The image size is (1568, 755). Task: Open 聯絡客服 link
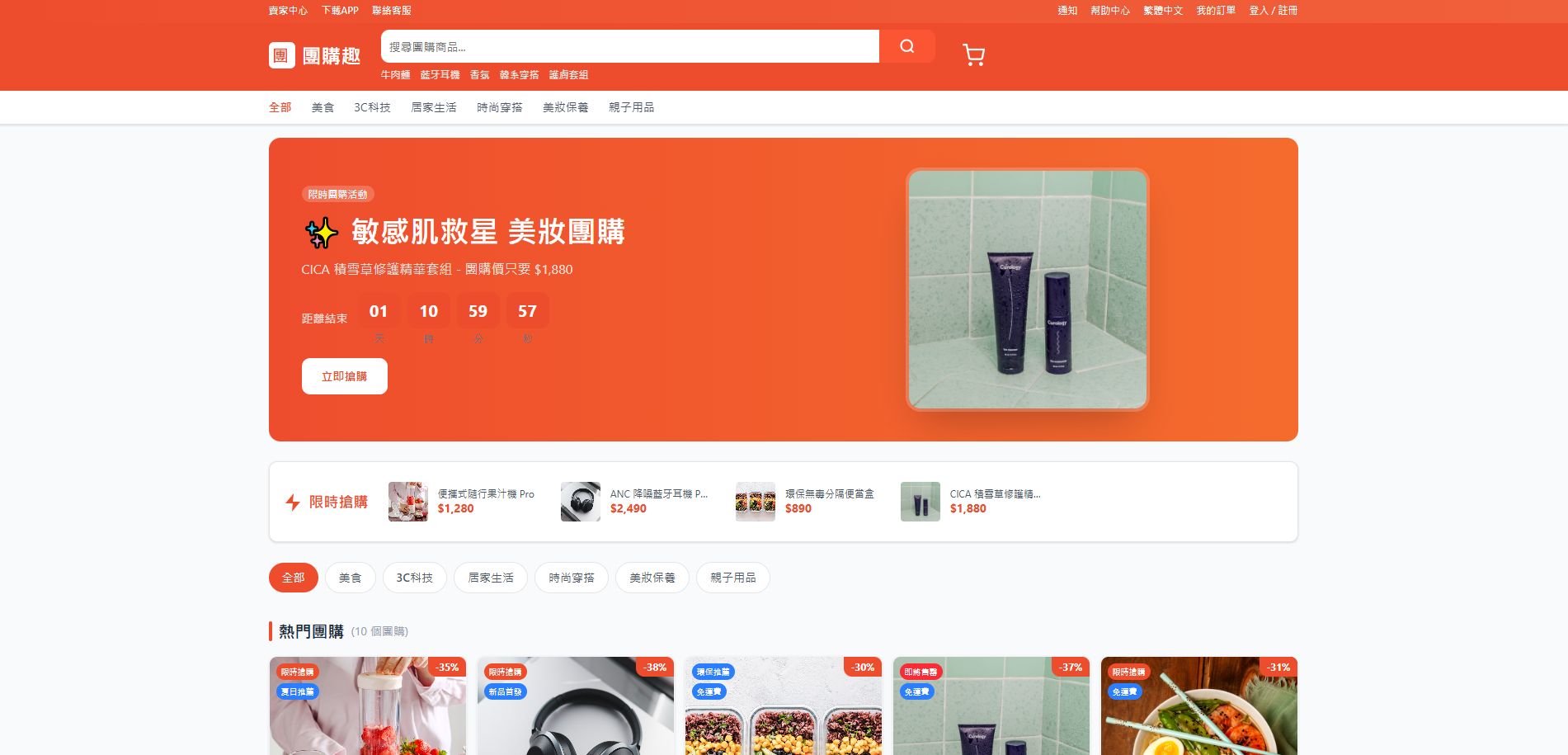392,11
